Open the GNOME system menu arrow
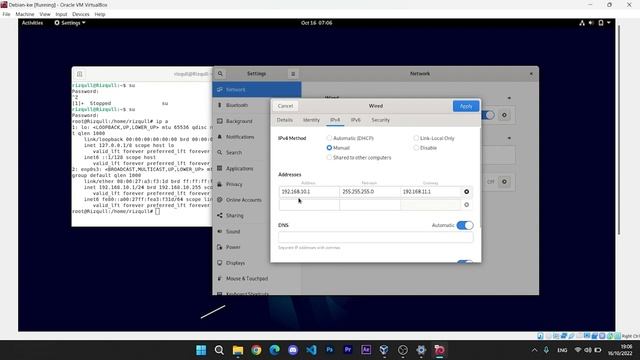640x360 pixels. [609, 23]
